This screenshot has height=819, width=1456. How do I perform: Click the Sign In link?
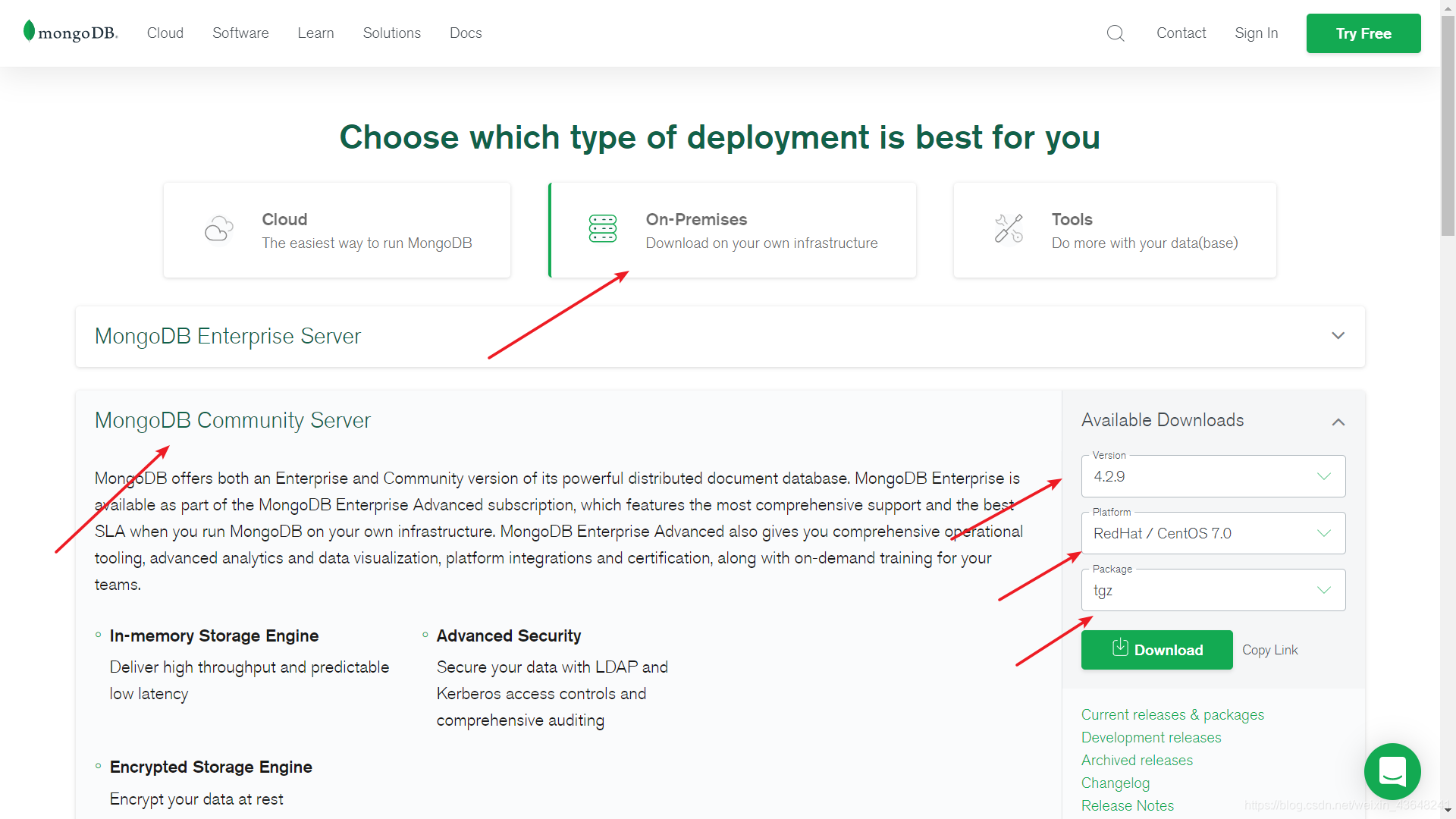click(1256, 33)
